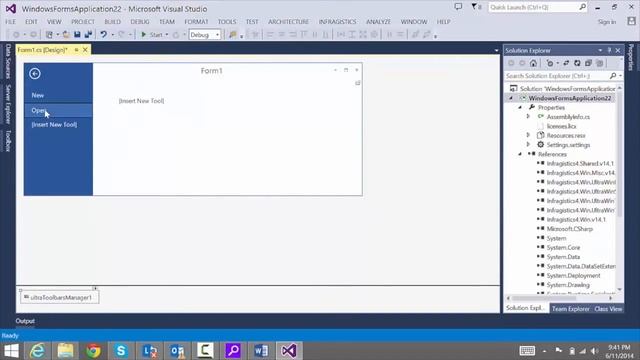Viewport: 640px width, 360px height.
Task: Open the Output panel tab
Action: pyautogui.click(x=25, y=321)
